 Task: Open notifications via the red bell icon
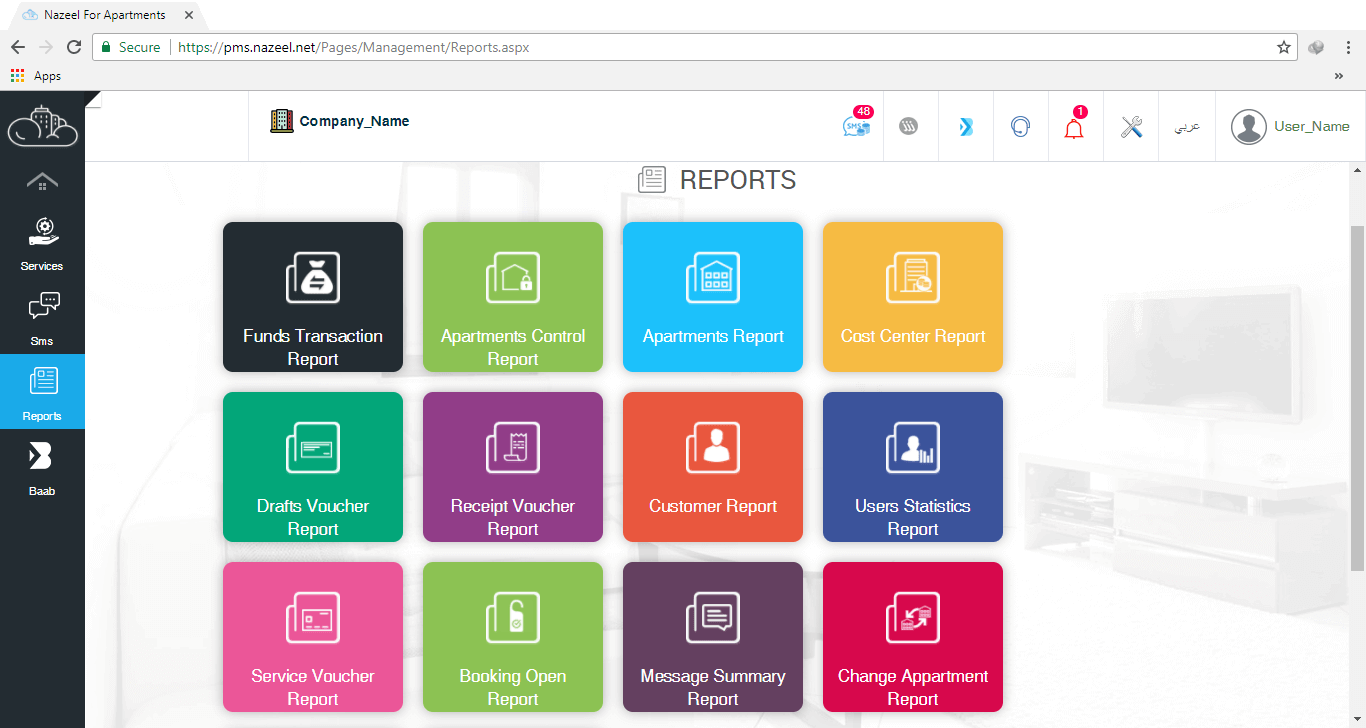(x=1074, y=128)
